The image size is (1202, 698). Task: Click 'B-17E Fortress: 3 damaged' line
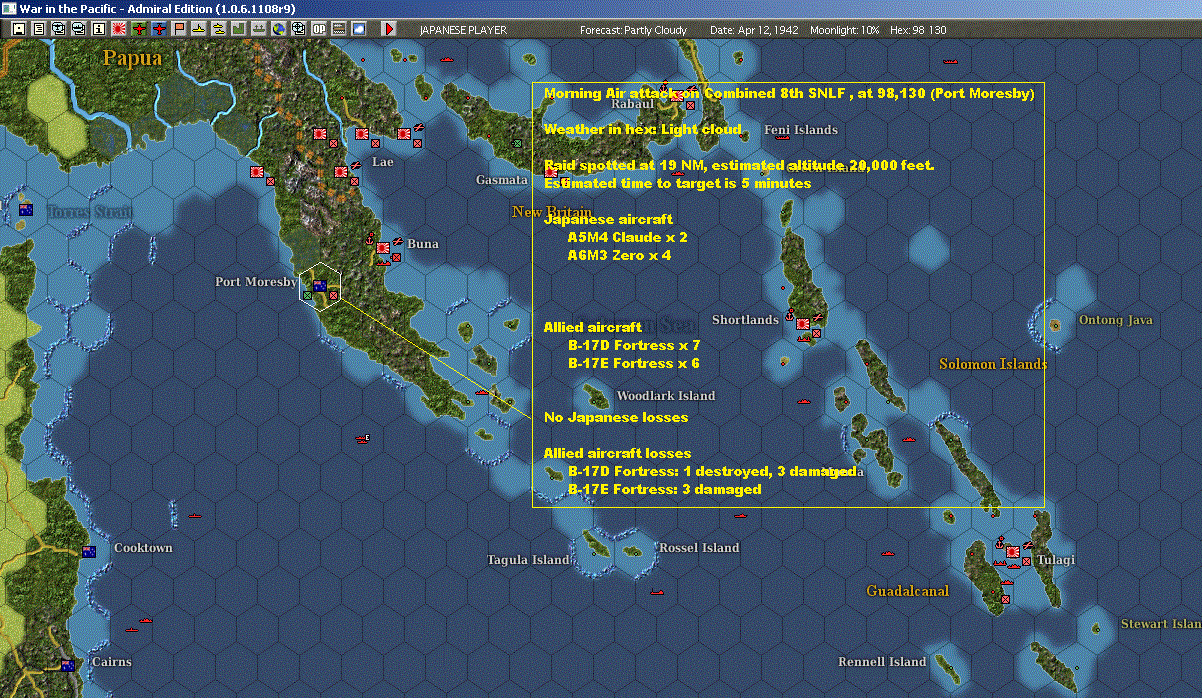[665, 490]
